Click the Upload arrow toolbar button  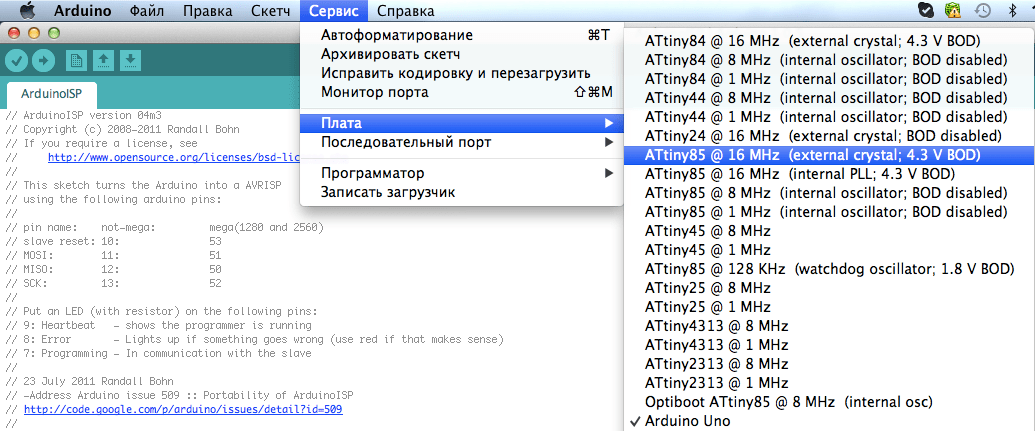tap(43, 60)
